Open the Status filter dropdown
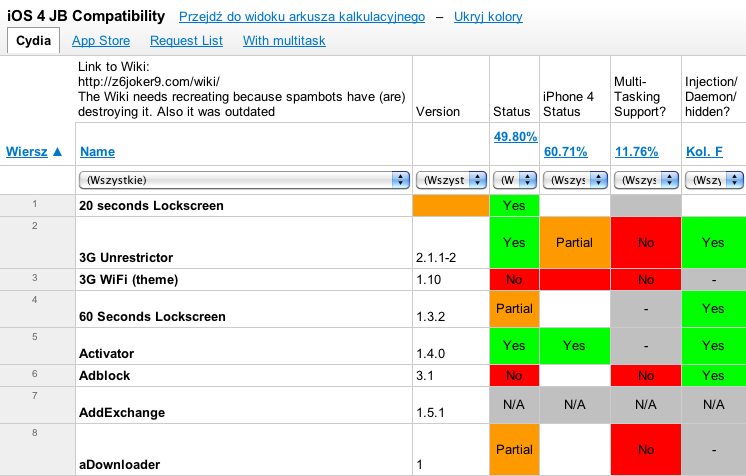The height and width of the screenshot is (476, 746). 515,180
